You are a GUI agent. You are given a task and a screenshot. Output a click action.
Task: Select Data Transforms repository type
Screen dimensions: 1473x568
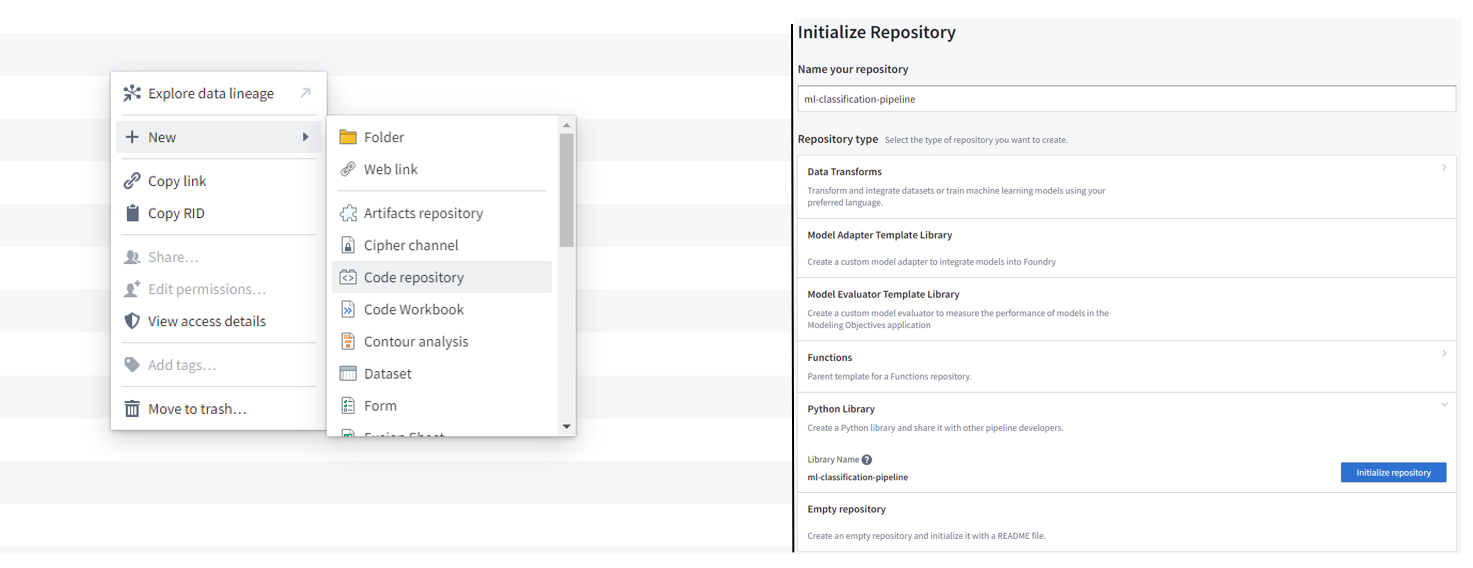point(1127,186)
